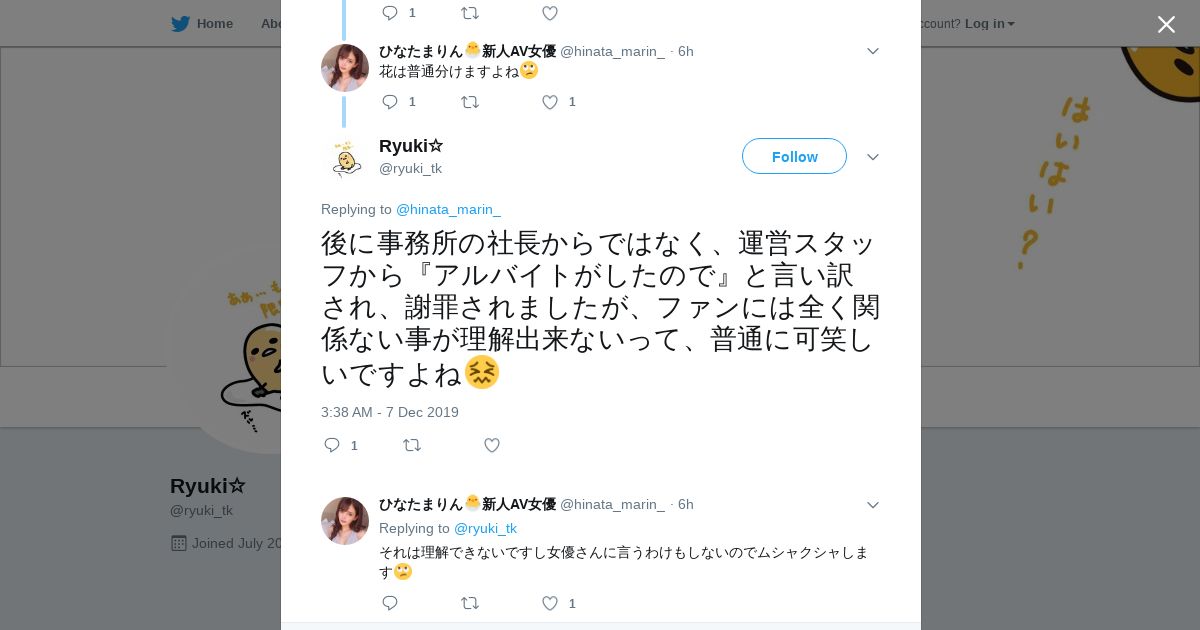Like the flower tweet by hinata_marin_
The height and width of the screenshot is (630, 1200).
point(550,102)
